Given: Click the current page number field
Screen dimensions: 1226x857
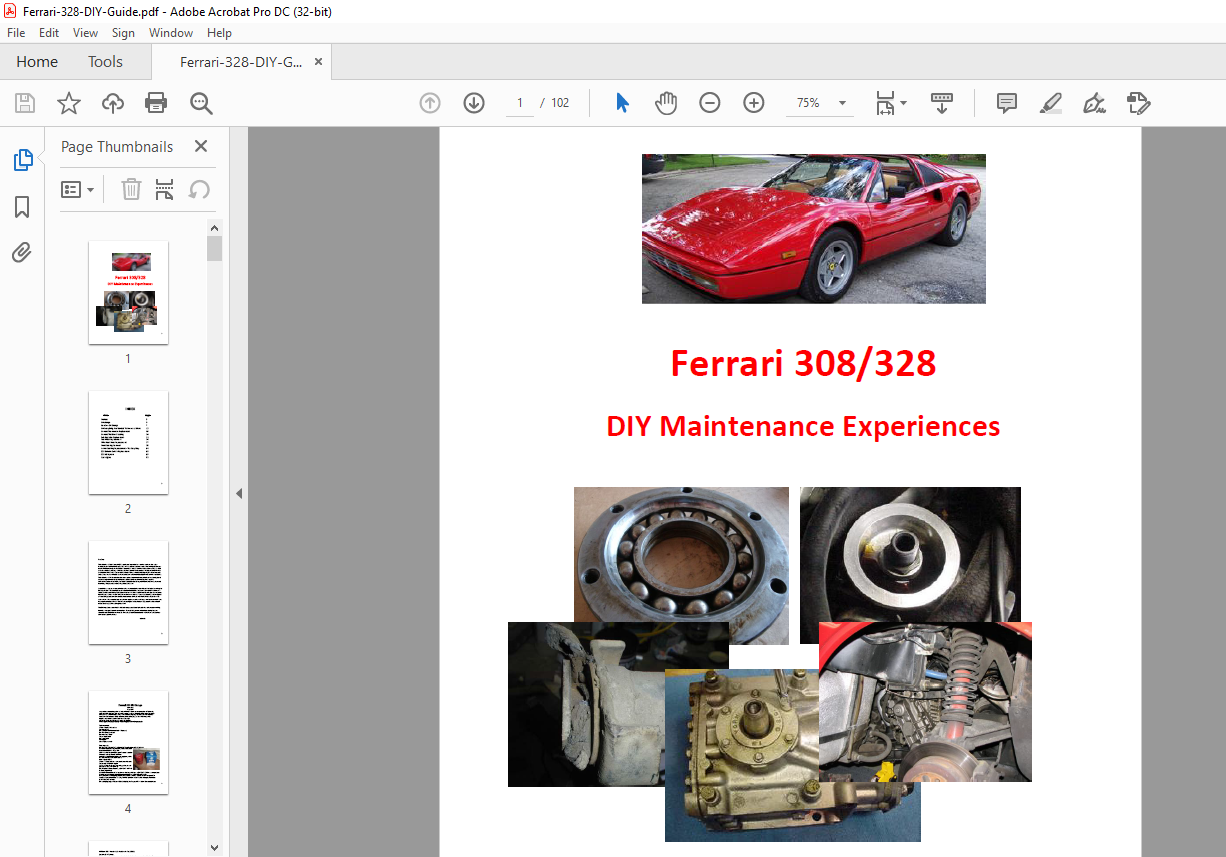Looking at the screenshot, I should point(520,103).
